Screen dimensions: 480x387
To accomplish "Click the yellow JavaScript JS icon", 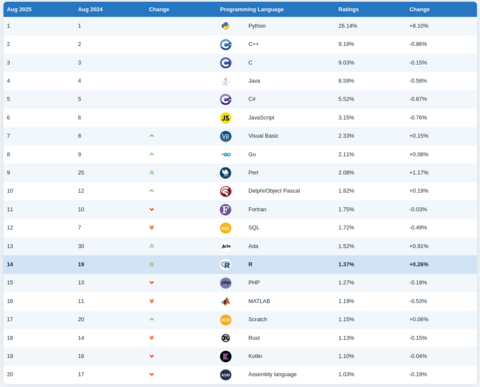I will click(x=226, y=118).
